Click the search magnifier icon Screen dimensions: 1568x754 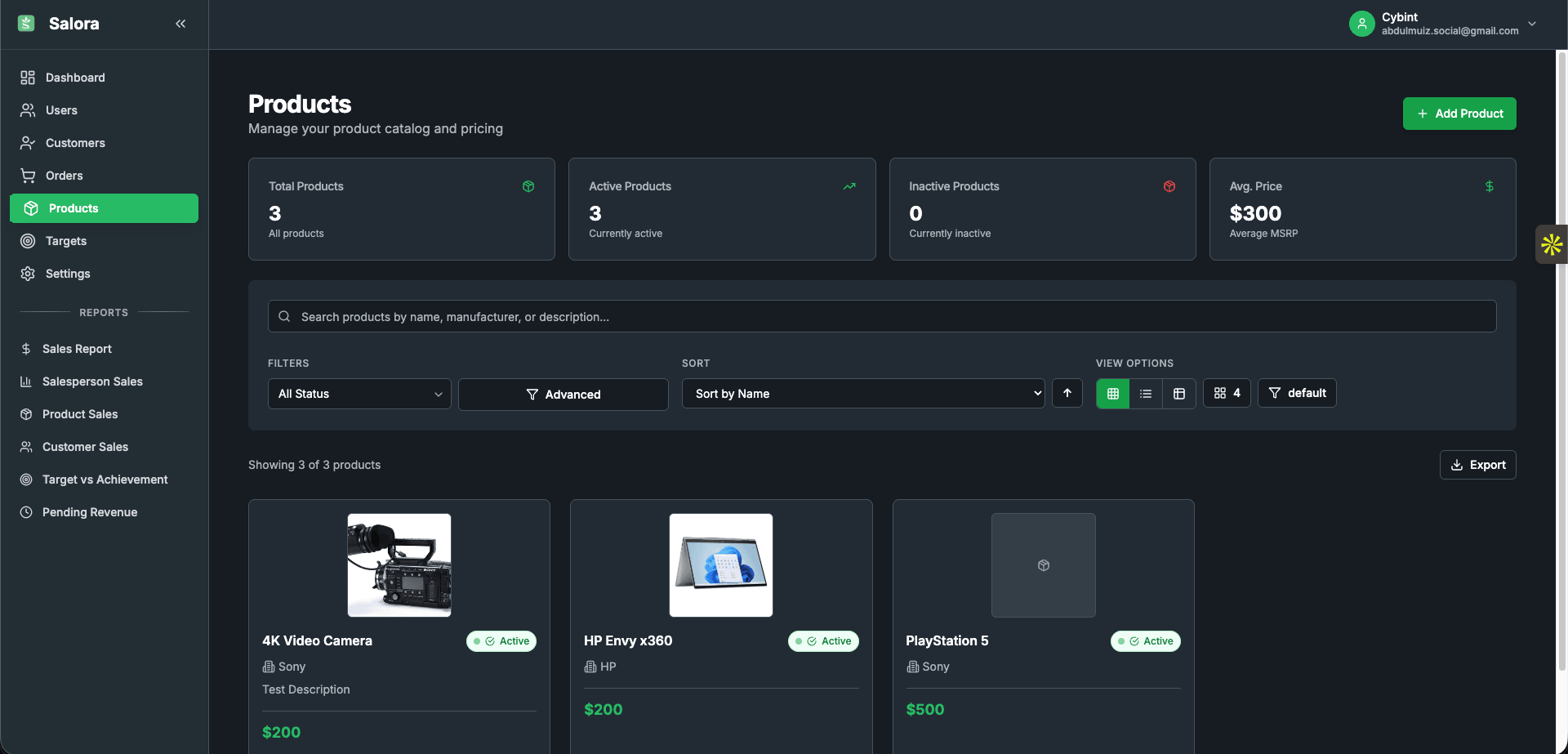click(284, 316)
